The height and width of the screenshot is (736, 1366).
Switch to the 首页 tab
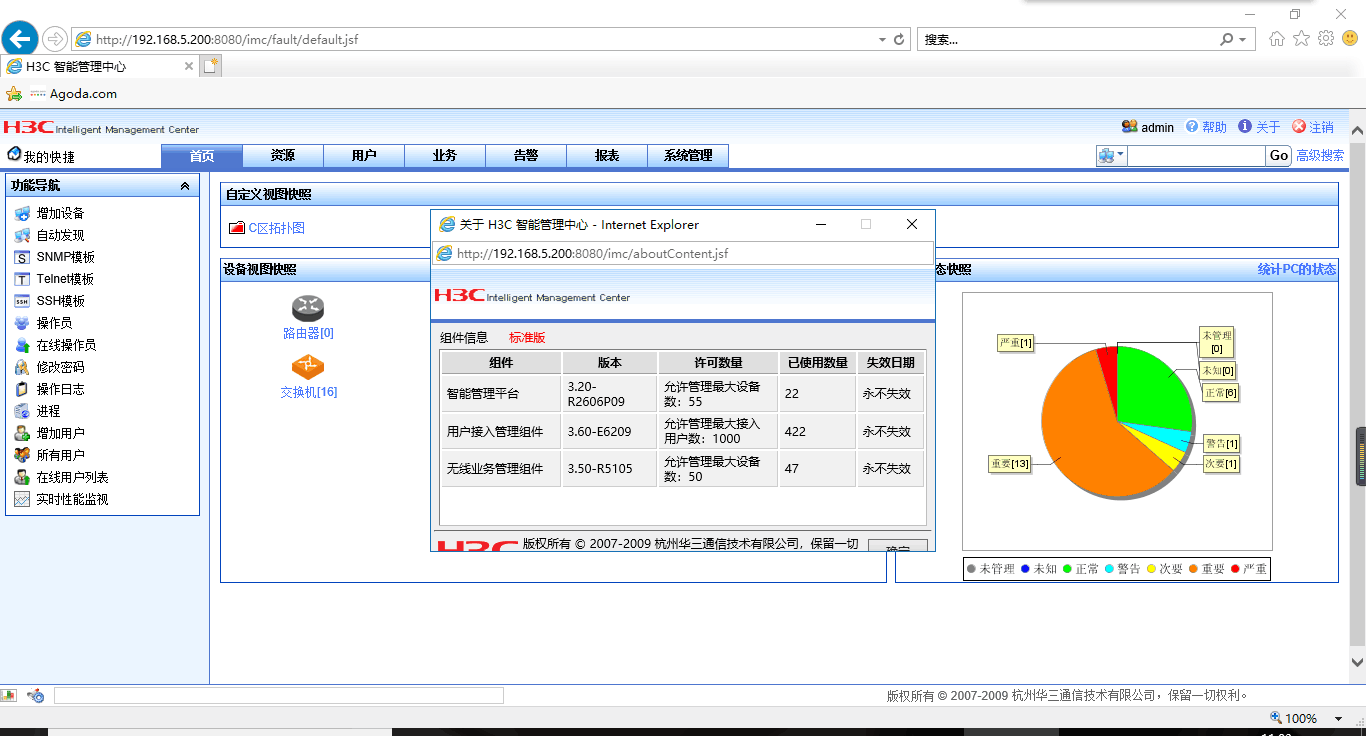202,156
